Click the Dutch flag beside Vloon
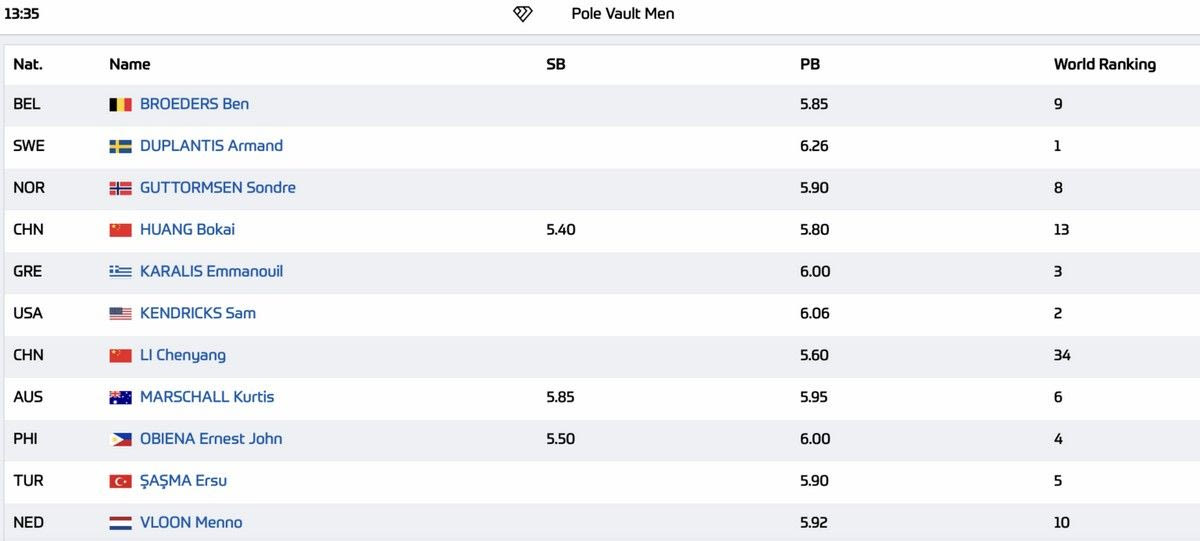This screenshot has height=541, width=1200. pos(120,523)
